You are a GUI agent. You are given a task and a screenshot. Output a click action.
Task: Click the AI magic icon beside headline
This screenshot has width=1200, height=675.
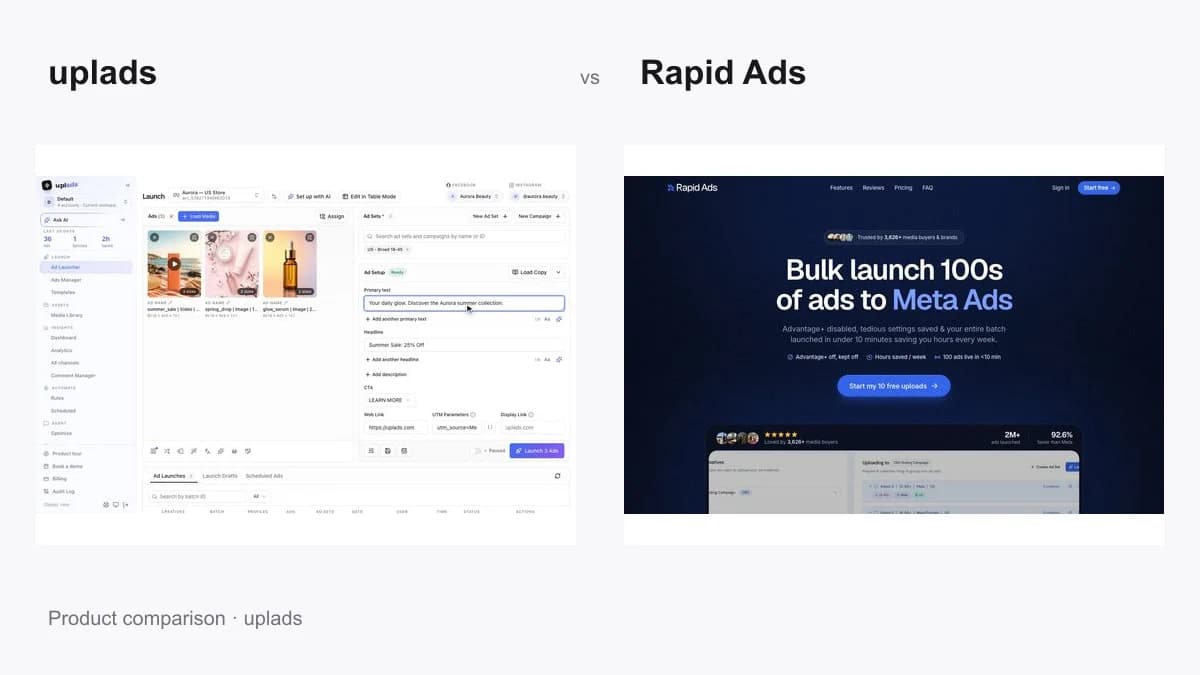[x=559, y=359]
